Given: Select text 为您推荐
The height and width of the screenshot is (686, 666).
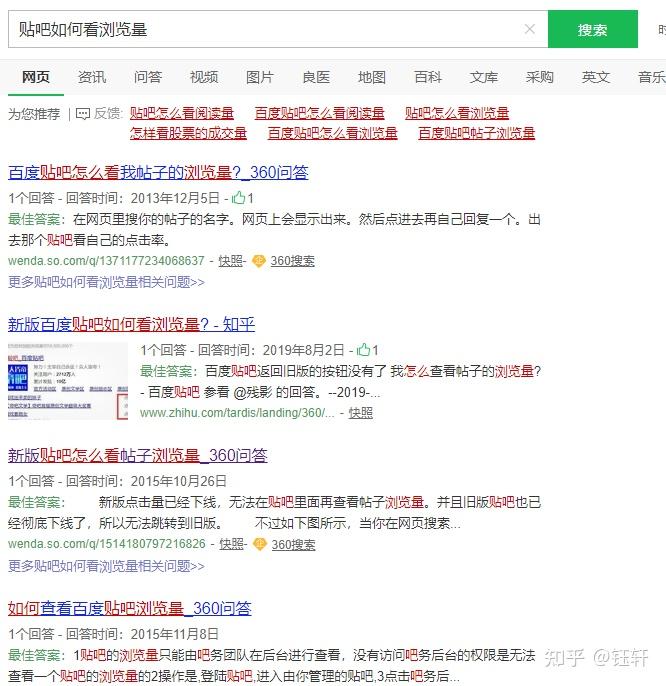Looking at the screenshot, I should pos(34,114).
